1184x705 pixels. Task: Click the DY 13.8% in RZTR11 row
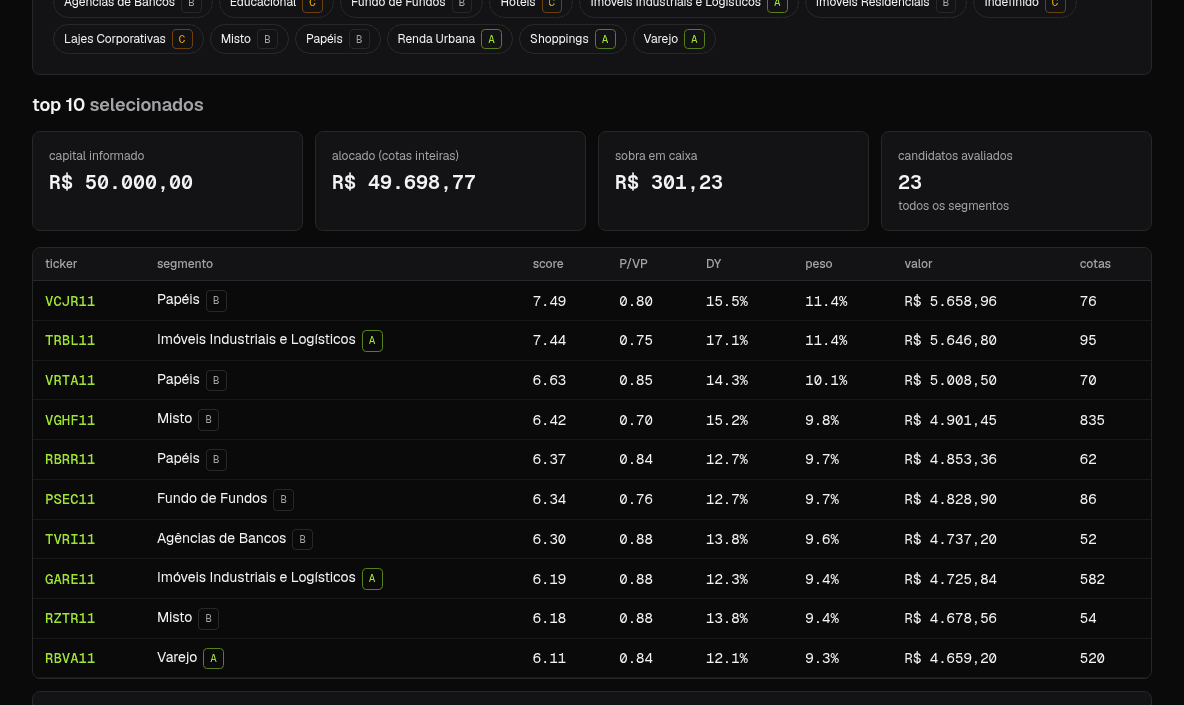(x=727, y=619)
